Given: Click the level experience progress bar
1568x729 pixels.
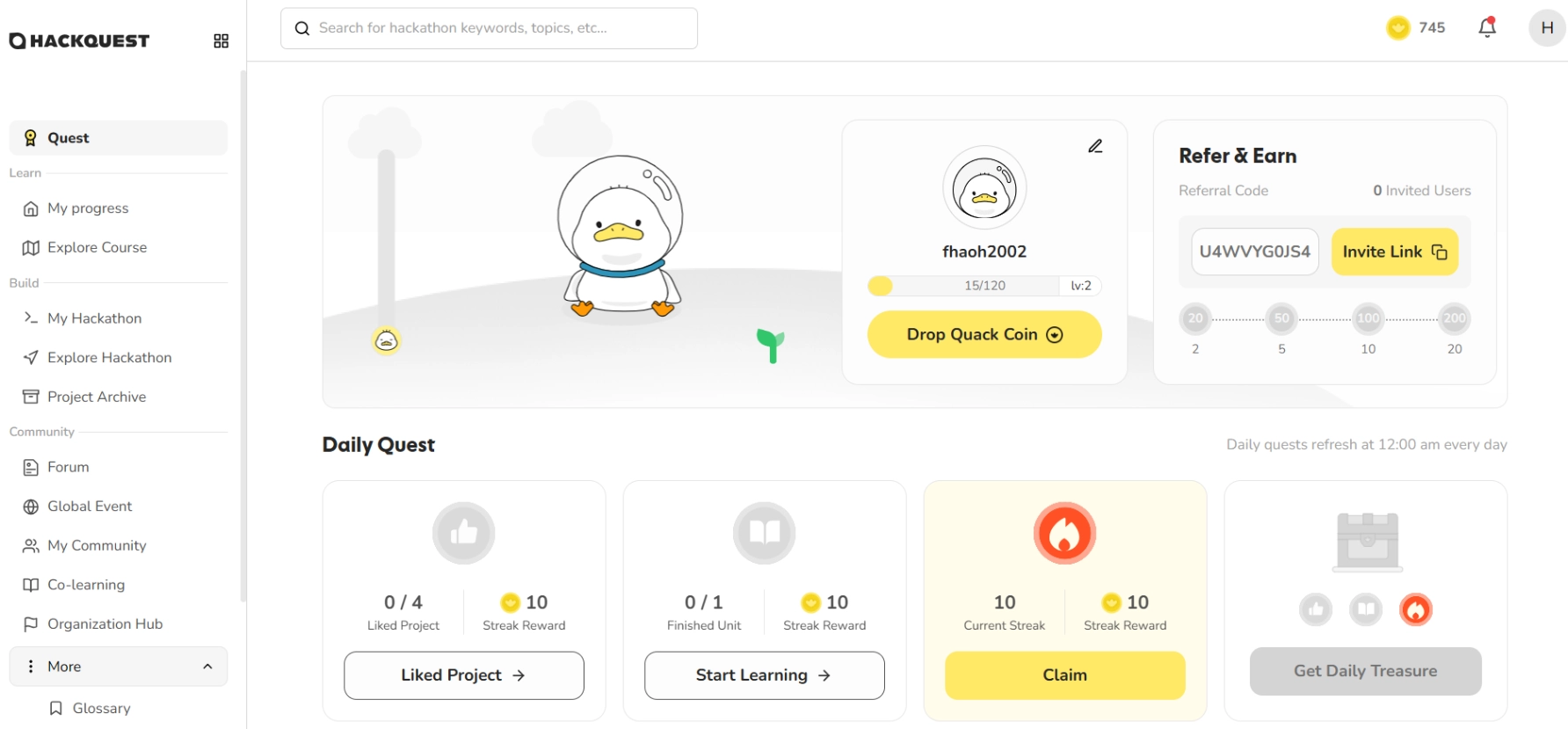Looking at the screenshot, I should pyautogui.click(x=964, y=286).
